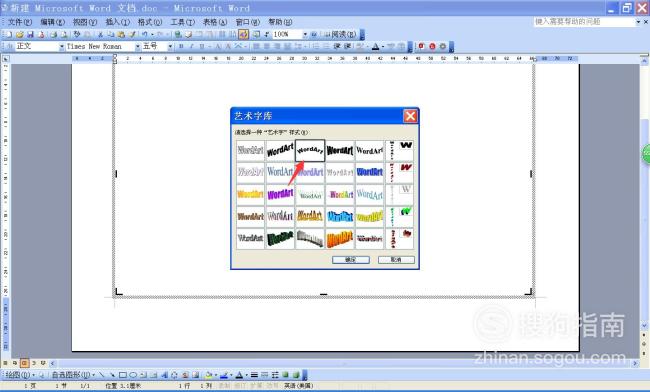Screen dimensions: 650x392
Task: Pick the purple WordArt style thumbnail
Action: (x=280, y=194)
